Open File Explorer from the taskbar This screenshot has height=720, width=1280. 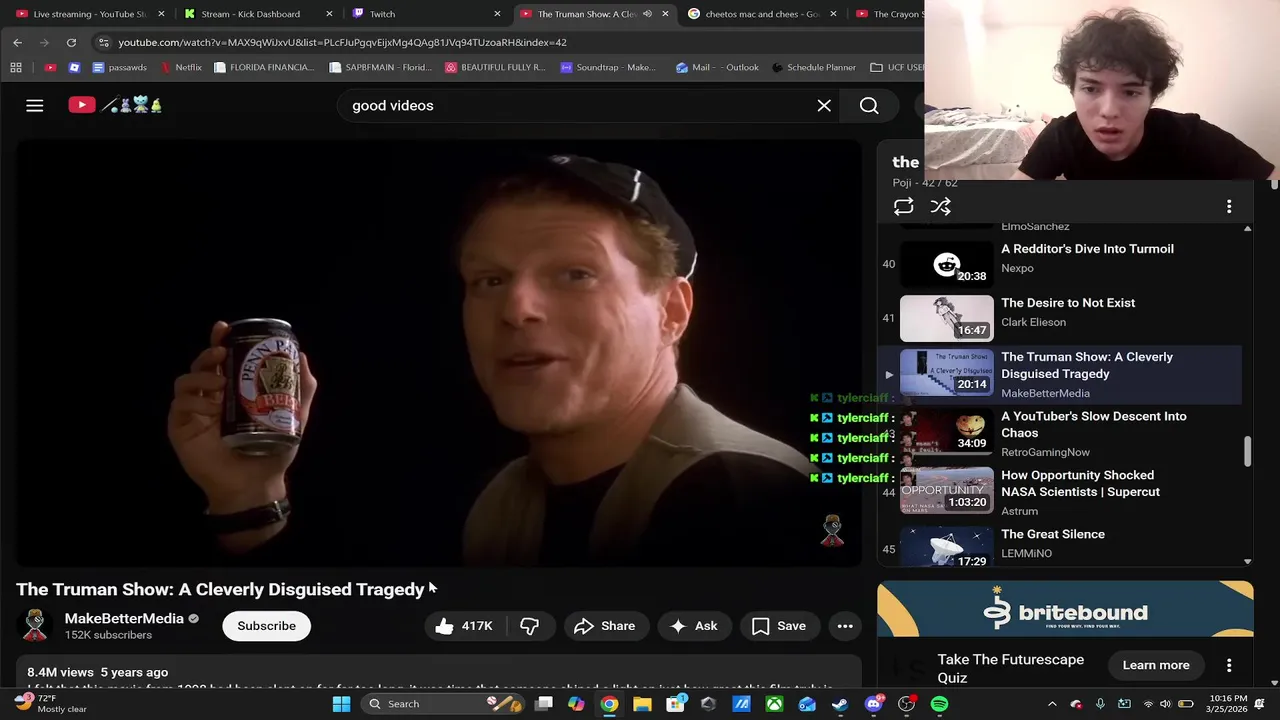pos(642,704)
